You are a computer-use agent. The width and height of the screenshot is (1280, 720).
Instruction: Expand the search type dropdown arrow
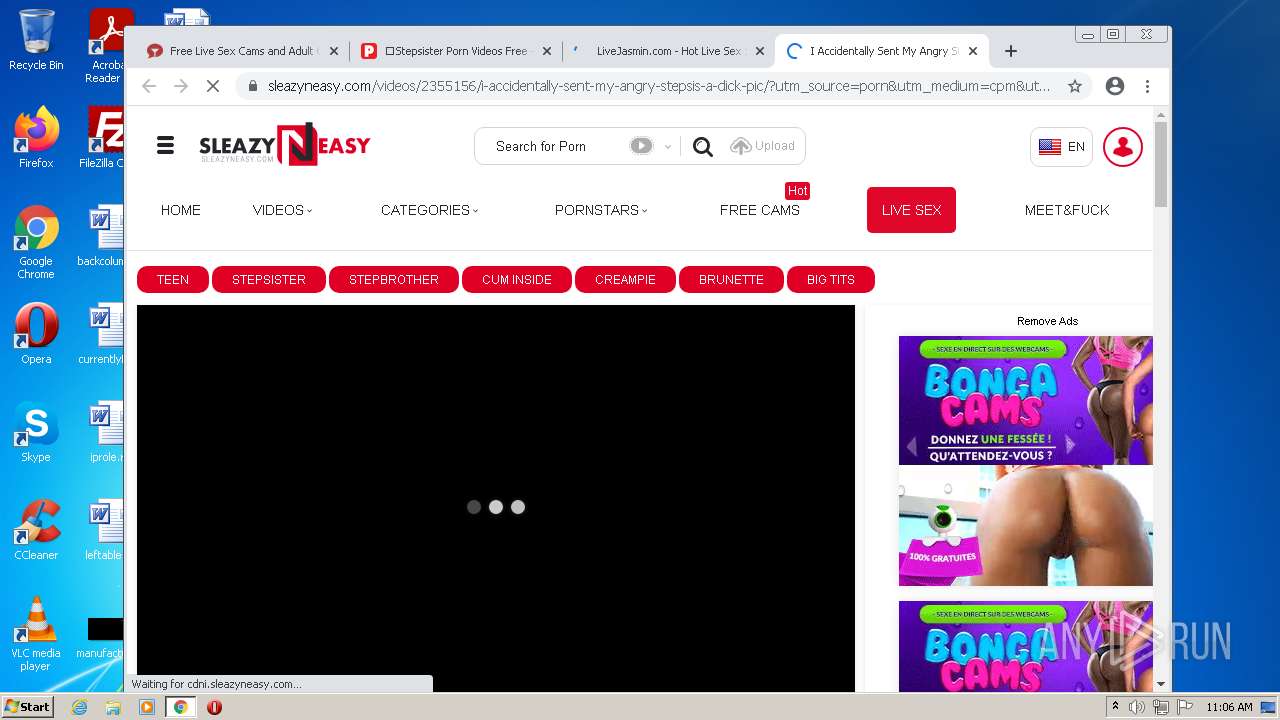point(668,147)
